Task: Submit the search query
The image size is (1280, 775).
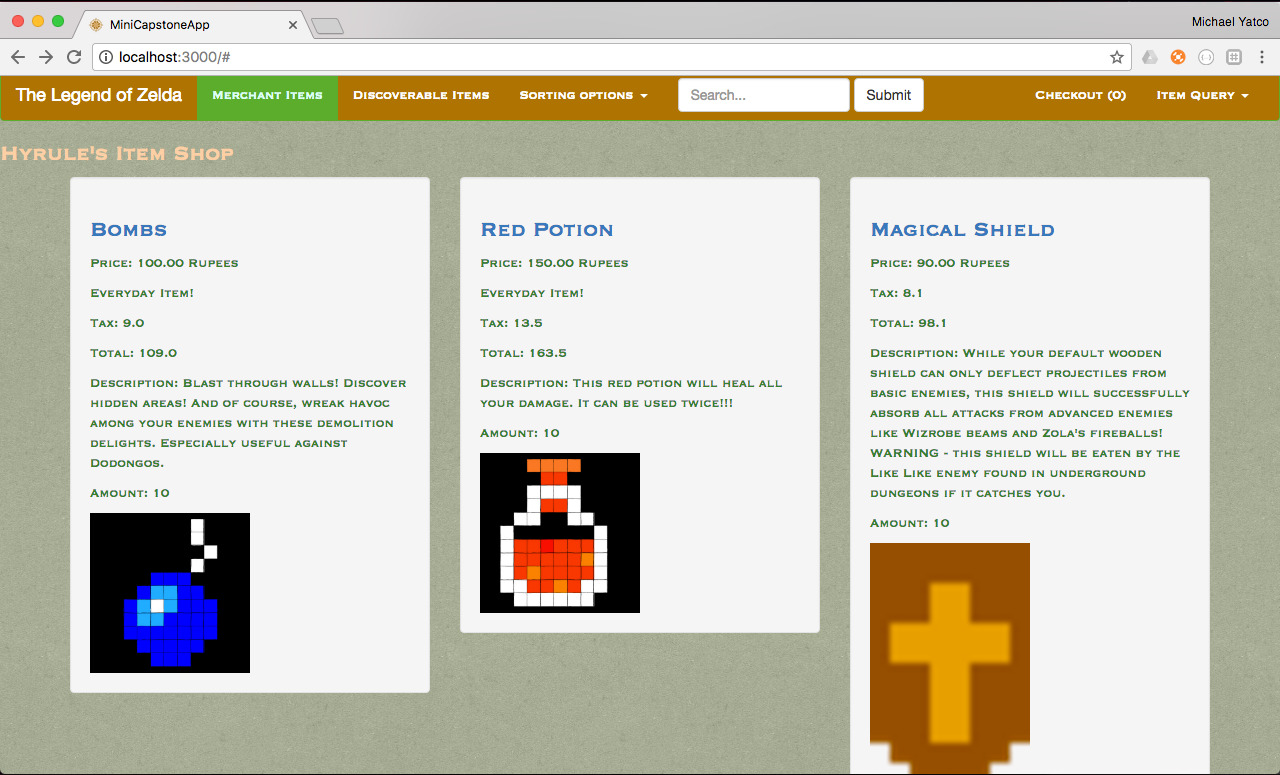Action: [x=889, y=95]
